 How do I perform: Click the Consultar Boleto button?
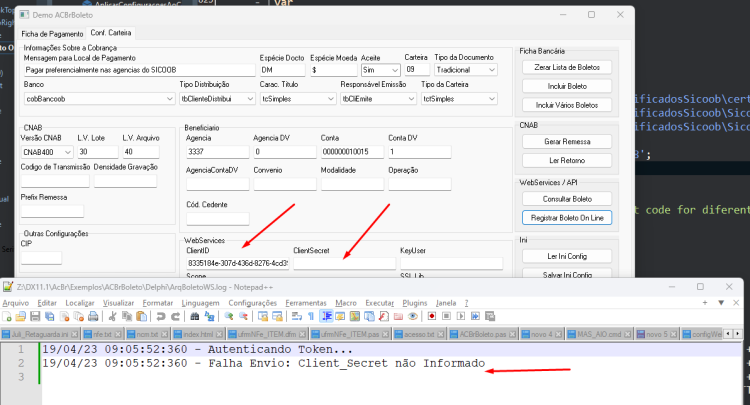coord(567,199)
